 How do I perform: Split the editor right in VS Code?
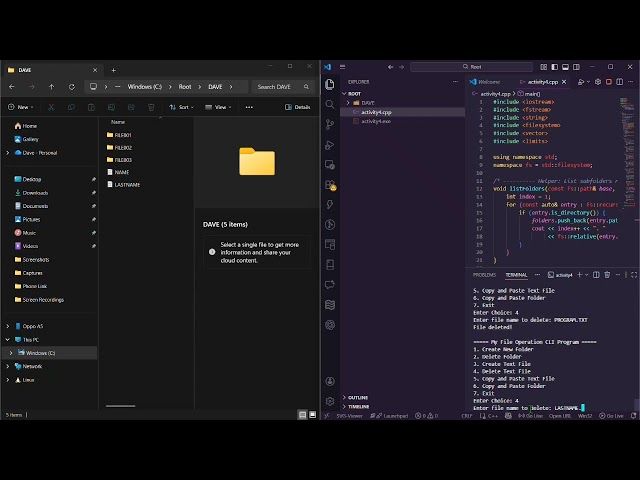pyautogui.click(x=620, y=82)
